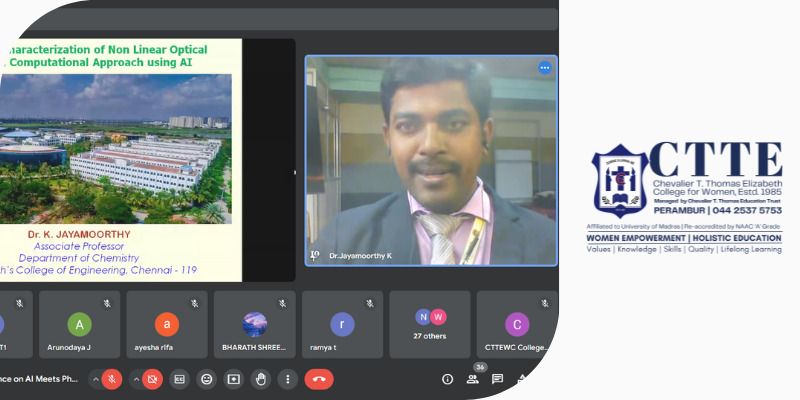This screenshot has height=400, width=800.
Task: Open video settings chevron beside the camera button
Action: pos(136,379)
